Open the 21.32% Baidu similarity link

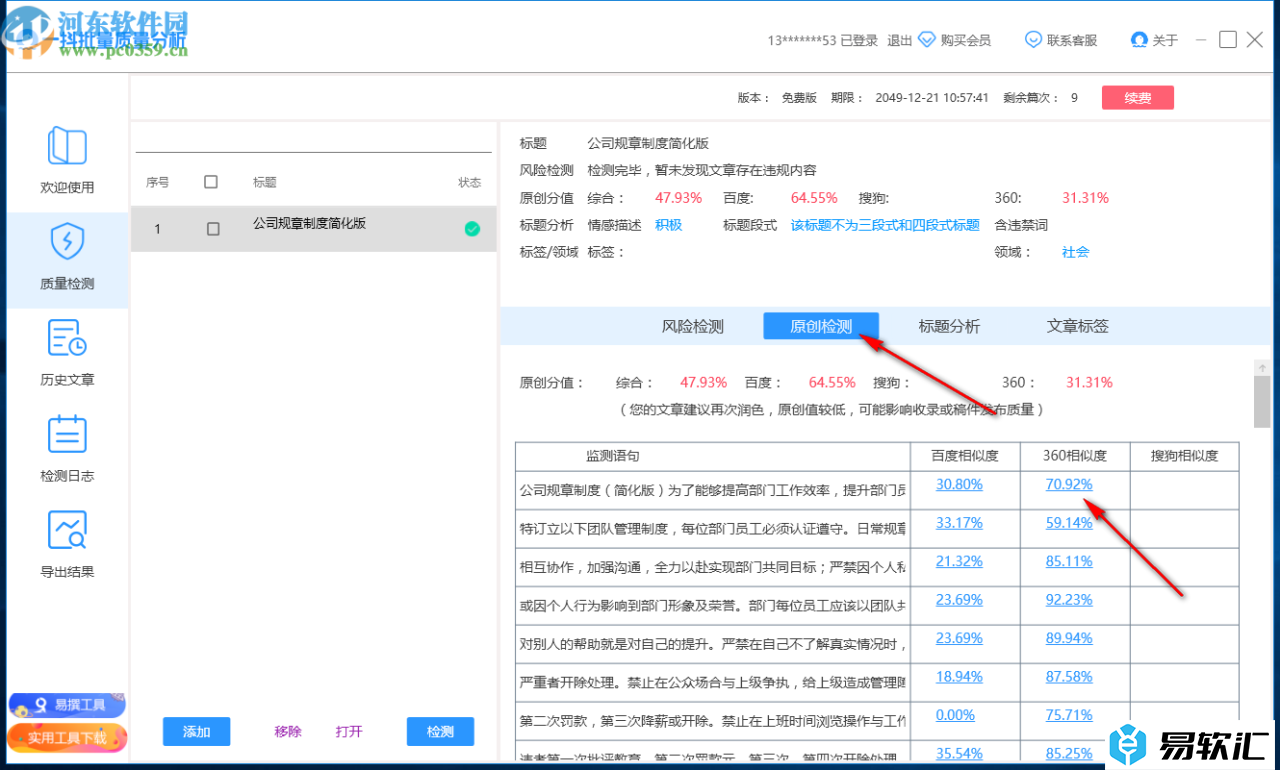(959, 561)
